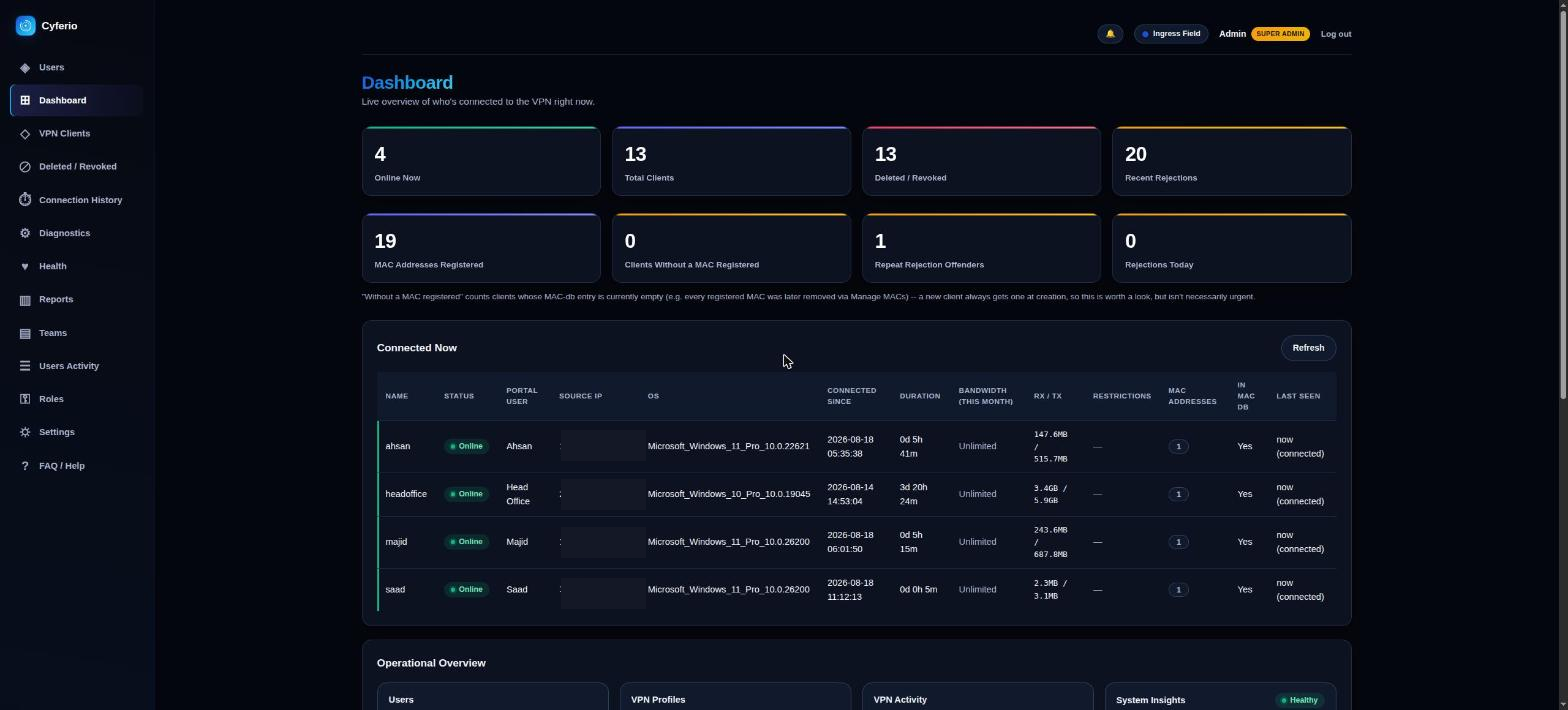
Task: Click the Roles icon in sidebar
Action: pyautogui.click(x=25, y=399)
